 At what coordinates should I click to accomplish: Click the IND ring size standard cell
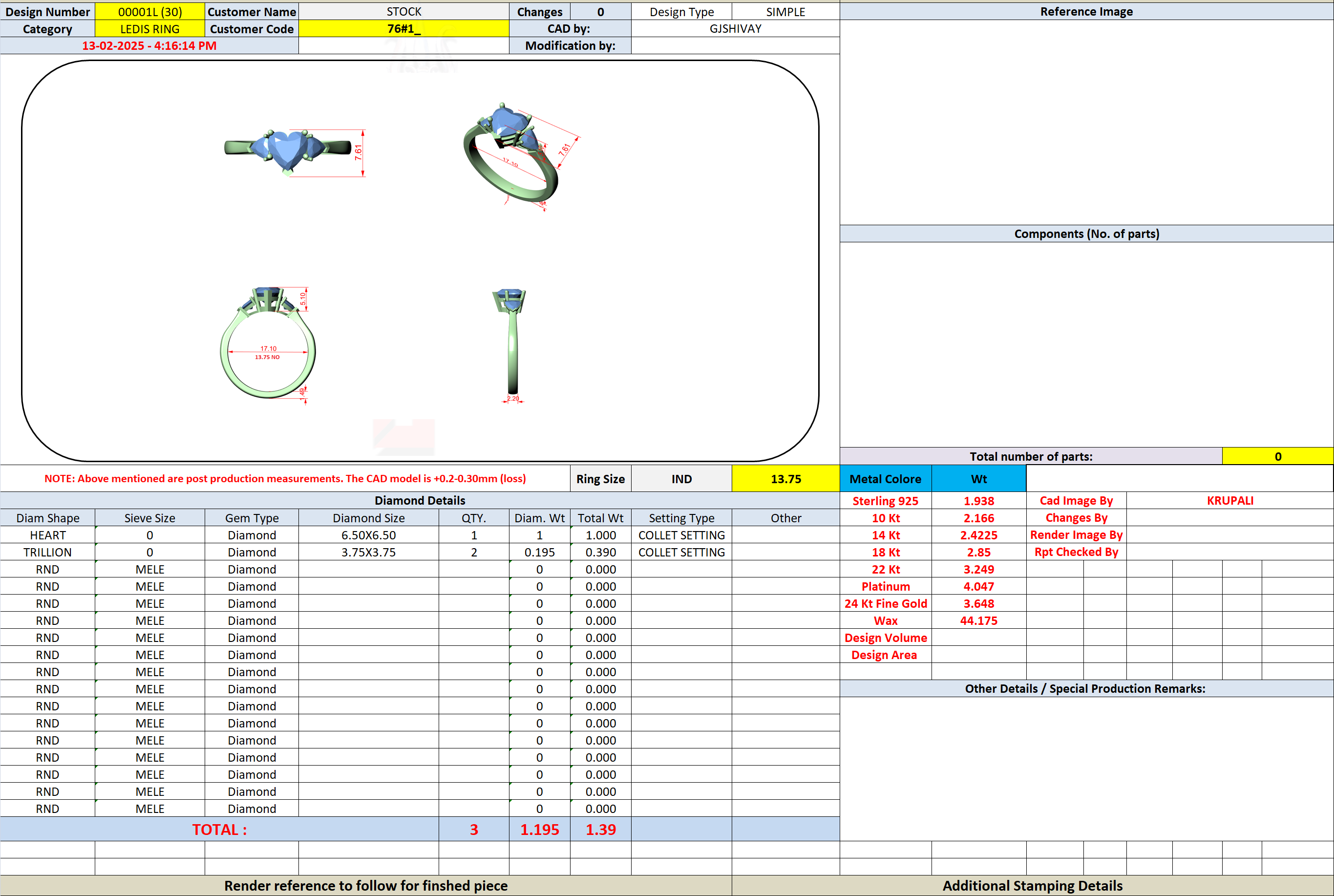click(x=681, y=479)
